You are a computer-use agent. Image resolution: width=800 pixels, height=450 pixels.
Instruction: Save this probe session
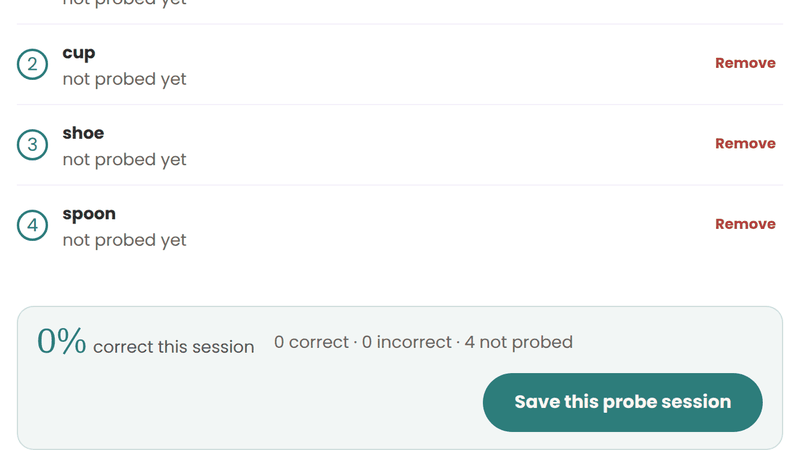(622, 402)
